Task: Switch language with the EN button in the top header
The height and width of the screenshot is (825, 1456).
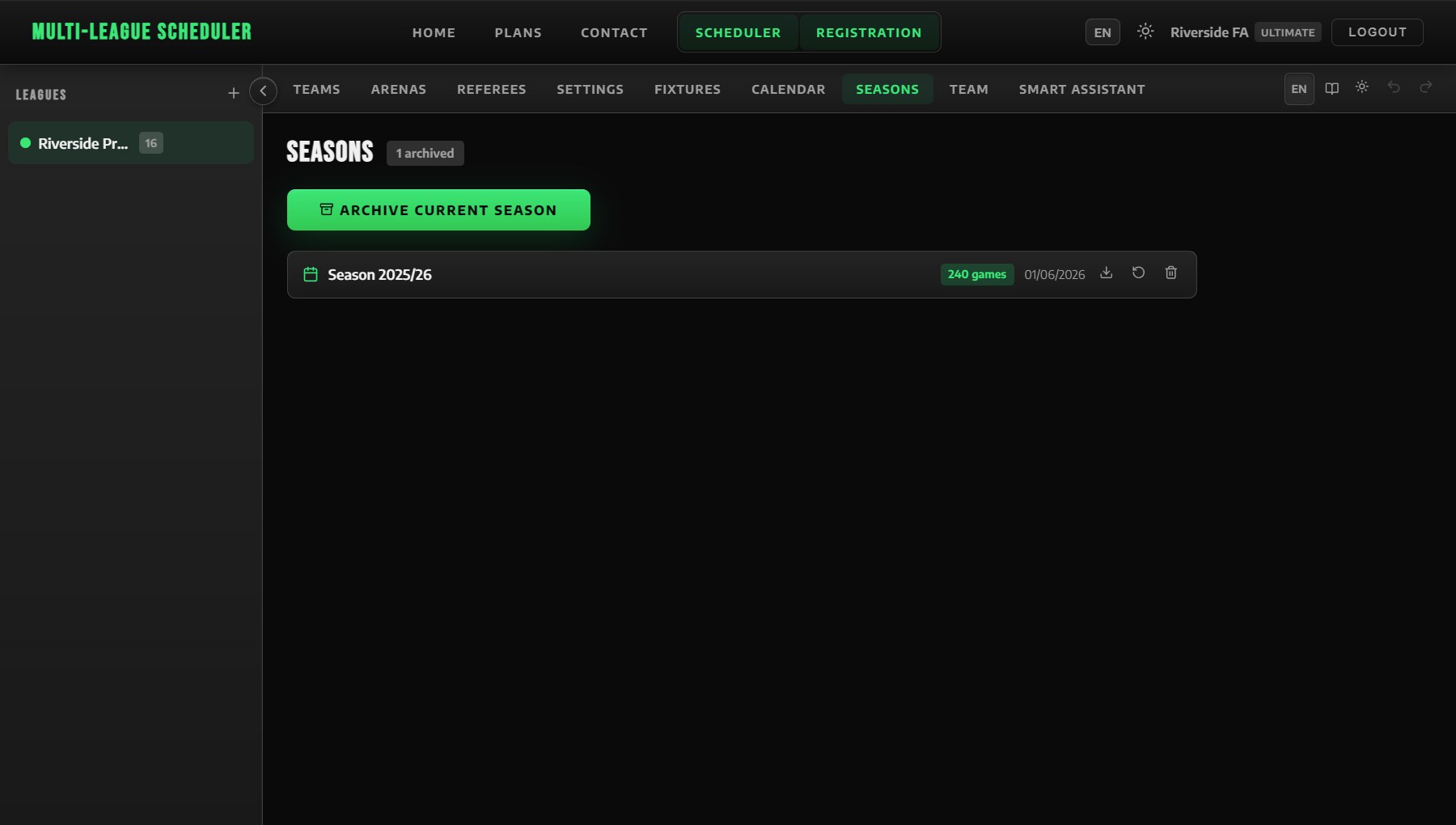Action: pos(1103,32)
